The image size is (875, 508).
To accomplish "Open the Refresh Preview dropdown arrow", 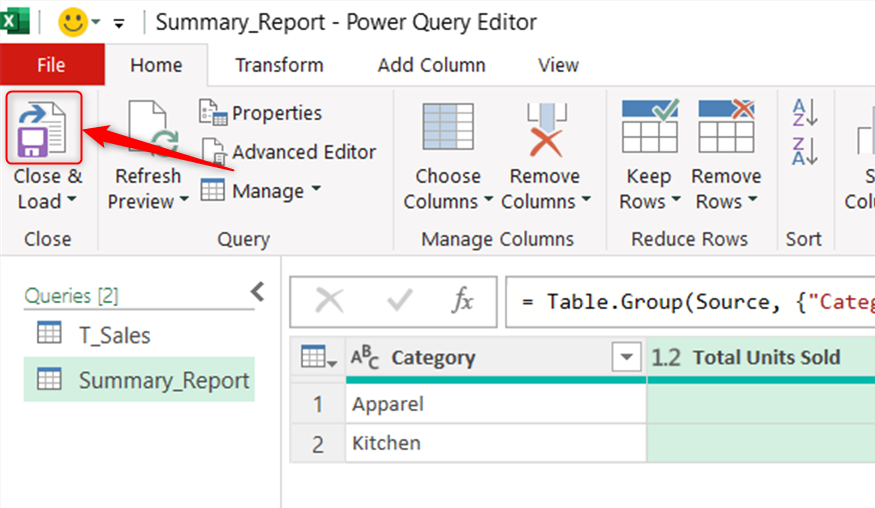I will click(184, 199).
